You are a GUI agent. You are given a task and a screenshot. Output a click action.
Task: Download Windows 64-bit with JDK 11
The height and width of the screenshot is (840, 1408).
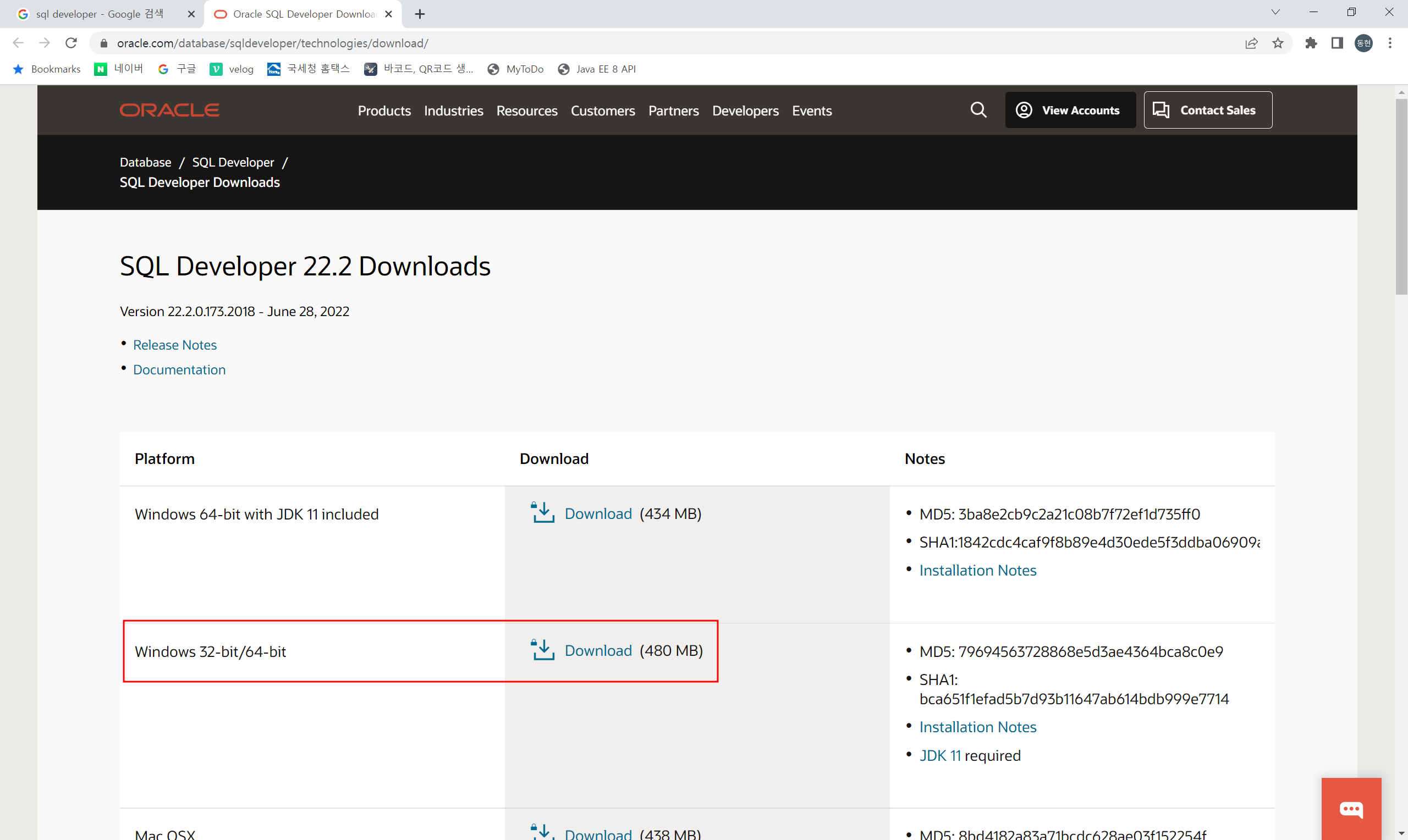coord(598,513)
